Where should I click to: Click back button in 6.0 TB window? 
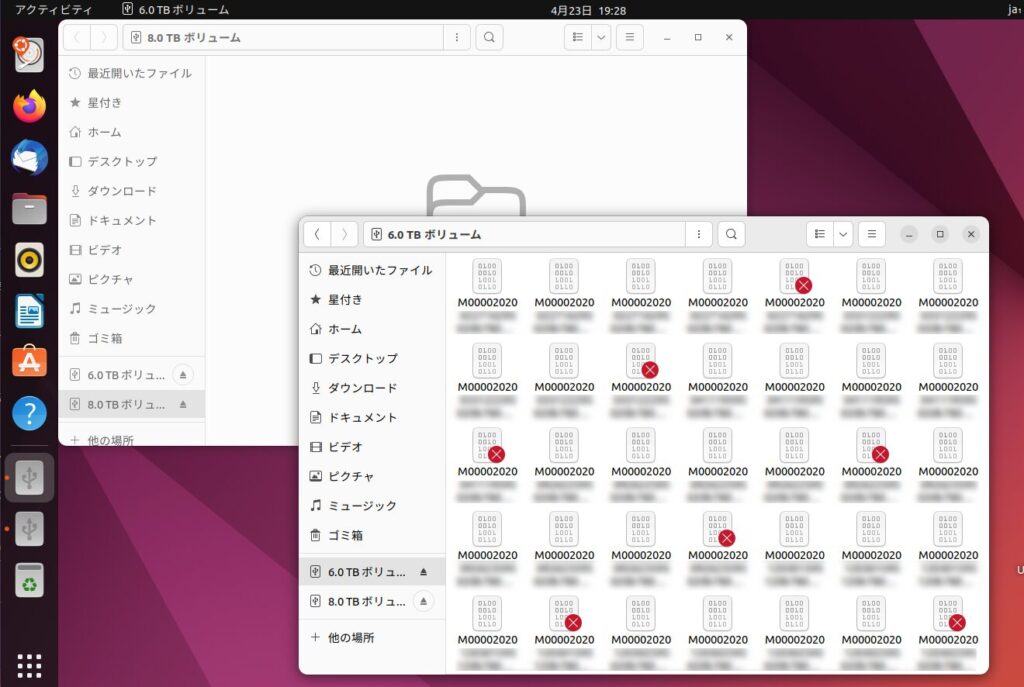click(x=317, y=234)
